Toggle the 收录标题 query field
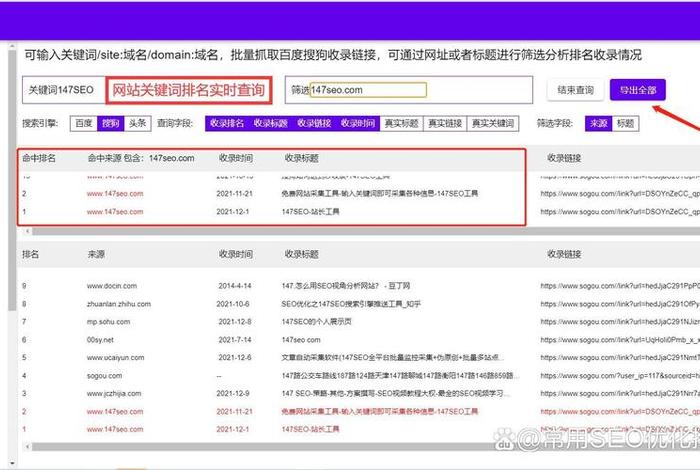 pos(271,123)
